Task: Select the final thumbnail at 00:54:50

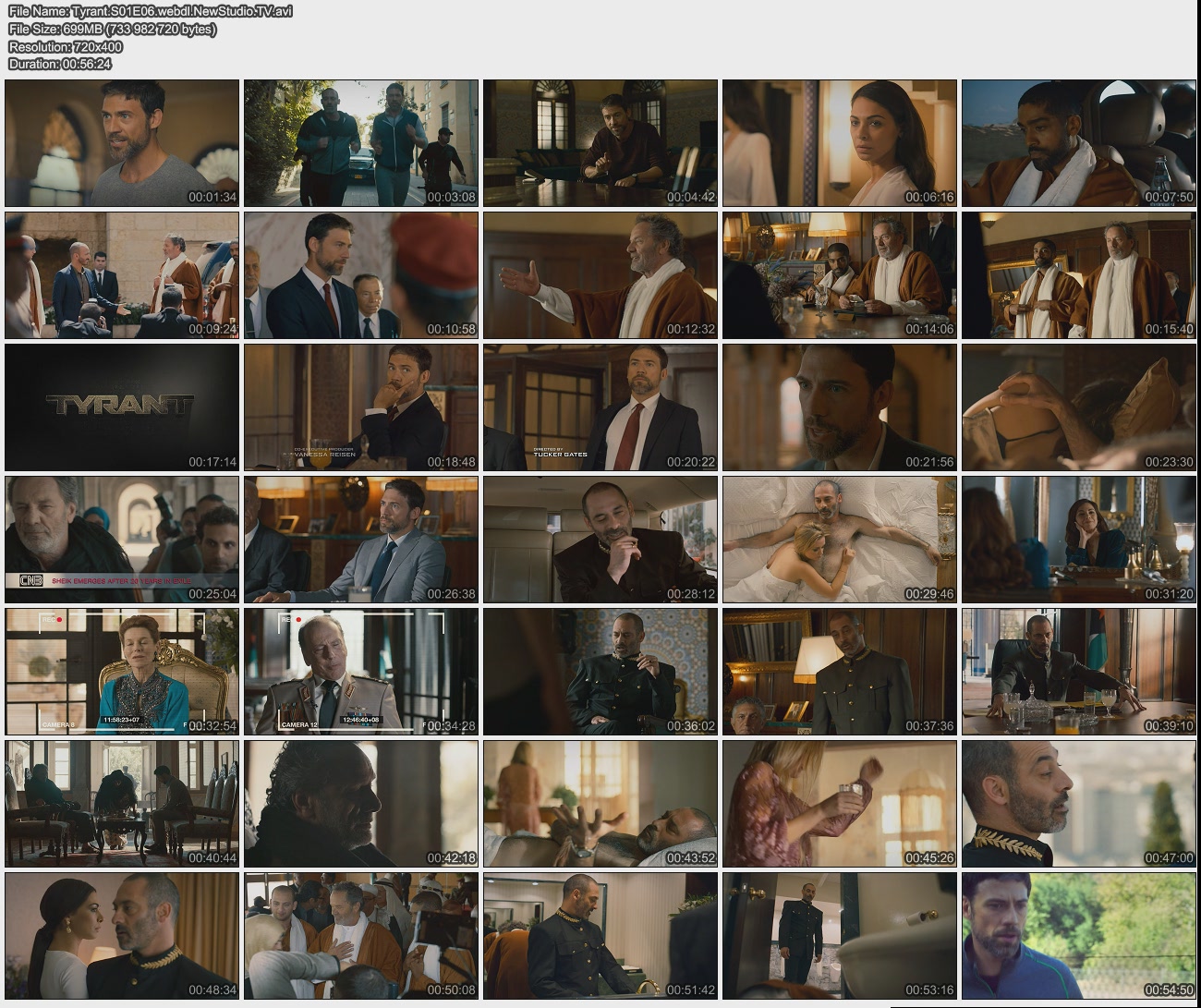Action: pos(1078,936)
